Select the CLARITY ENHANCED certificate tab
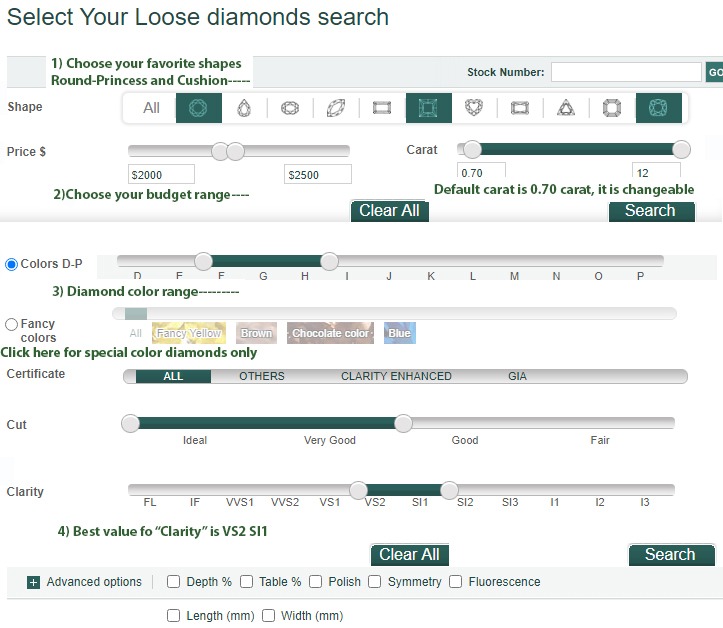723x628 pixels. tap(396, 376)
